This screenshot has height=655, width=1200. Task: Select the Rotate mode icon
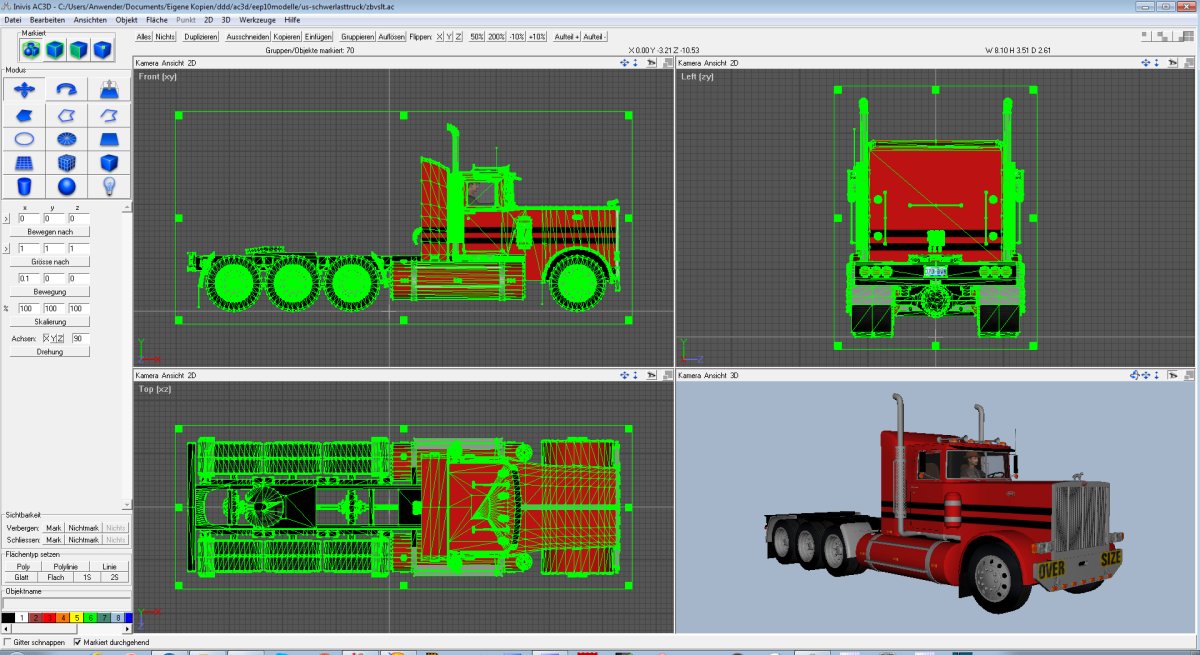(x=67, y=90)
